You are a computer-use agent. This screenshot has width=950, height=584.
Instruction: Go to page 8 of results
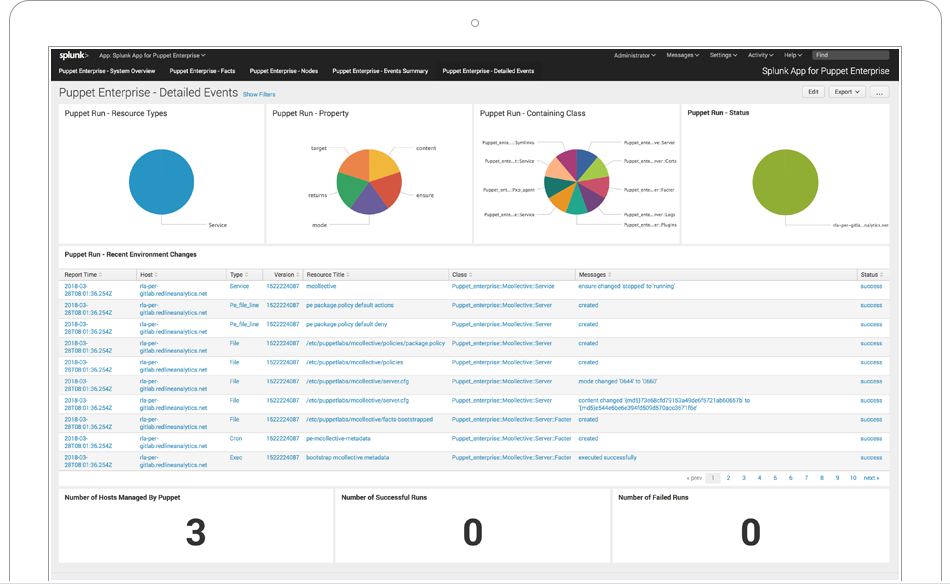pos(822,478)
